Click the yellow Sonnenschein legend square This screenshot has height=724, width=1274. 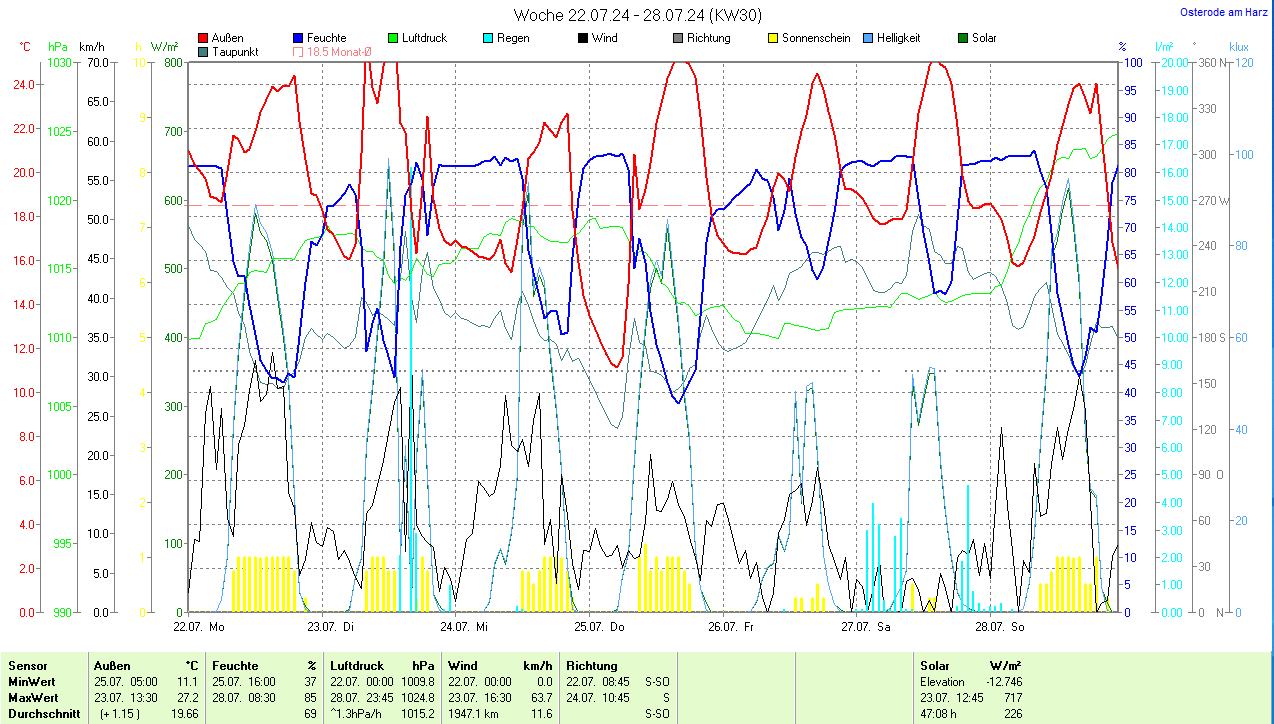point(773,38)
